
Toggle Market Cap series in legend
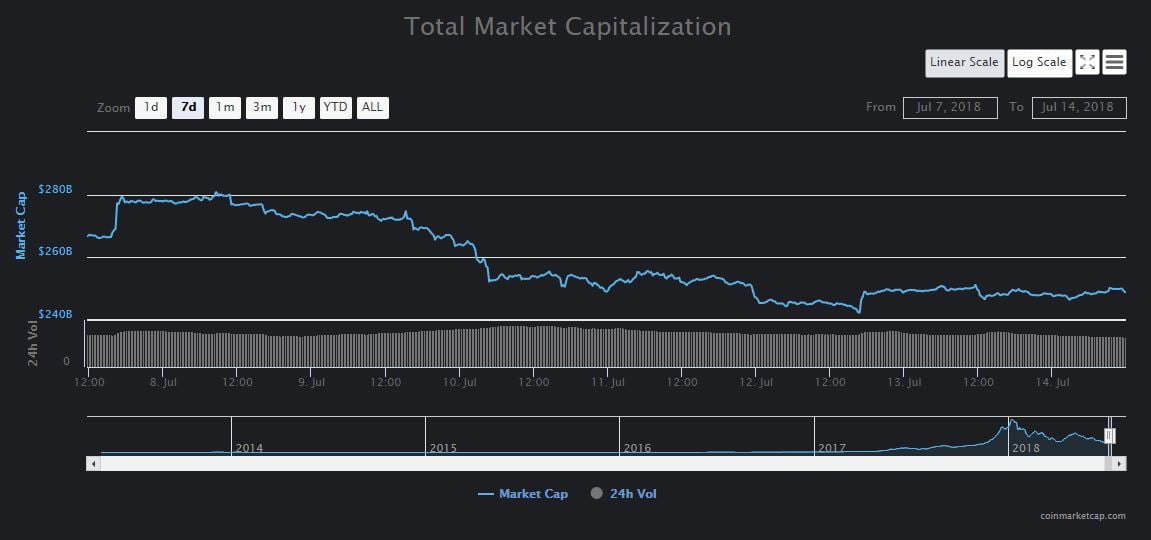[523, 494]
